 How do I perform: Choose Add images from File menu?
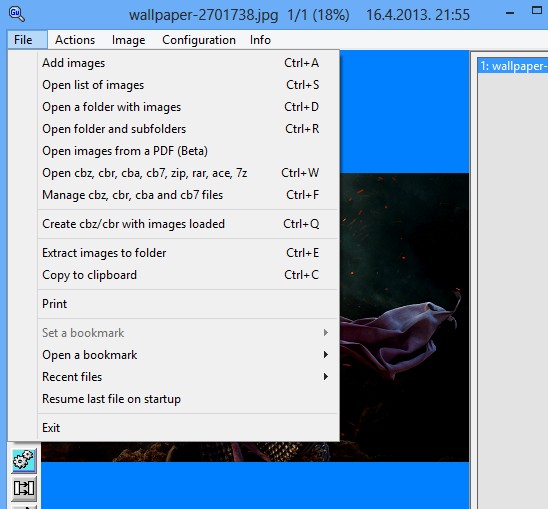(188, 63)
